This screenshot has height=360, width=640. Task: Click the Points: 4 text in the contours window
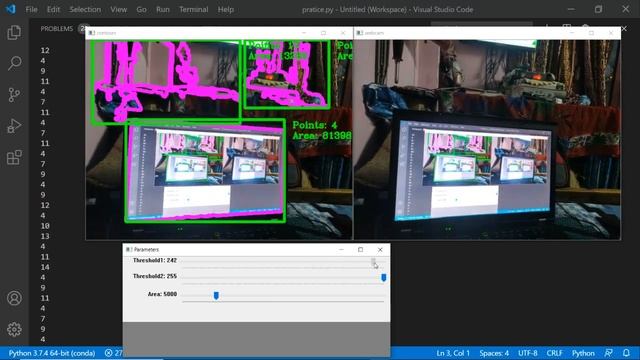[x=315, y=125]
